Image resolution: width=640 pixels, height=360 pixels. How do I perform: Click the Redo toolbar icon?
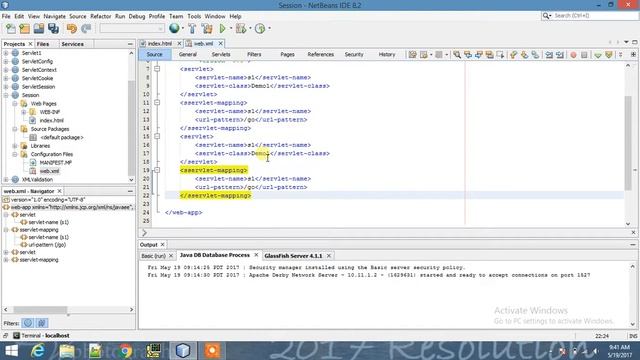click(86, 29)
